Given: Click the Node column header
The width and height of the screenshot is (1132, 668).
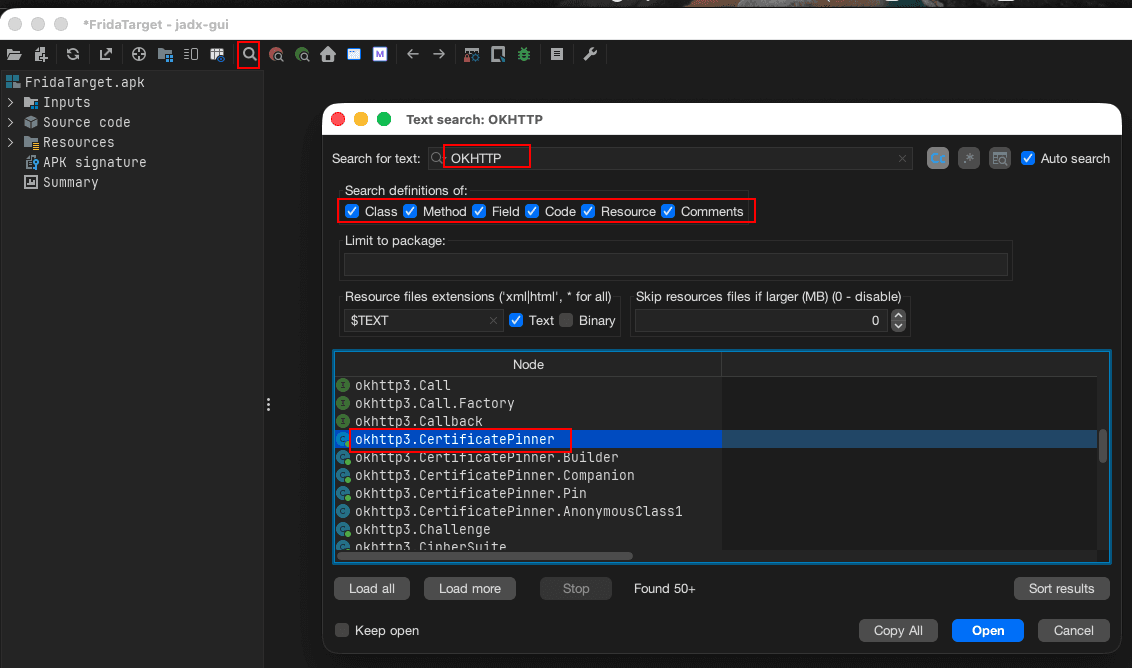Looking at the screenshot, I should click(528, 365).
